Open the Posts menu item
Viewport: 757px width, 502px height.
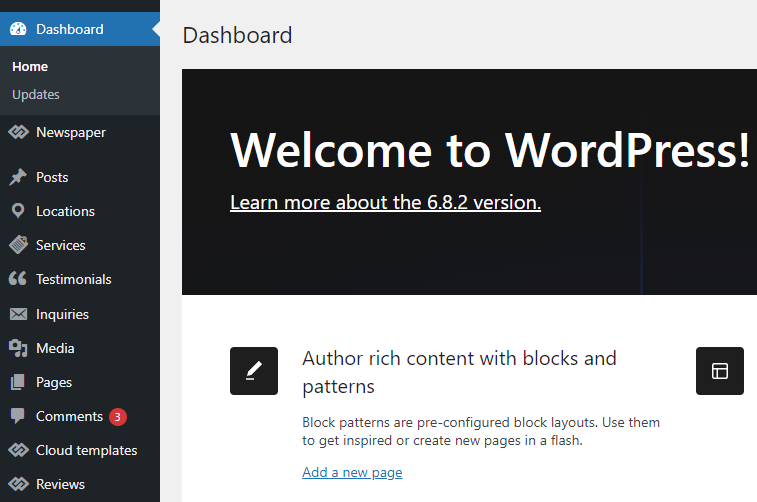52,177
